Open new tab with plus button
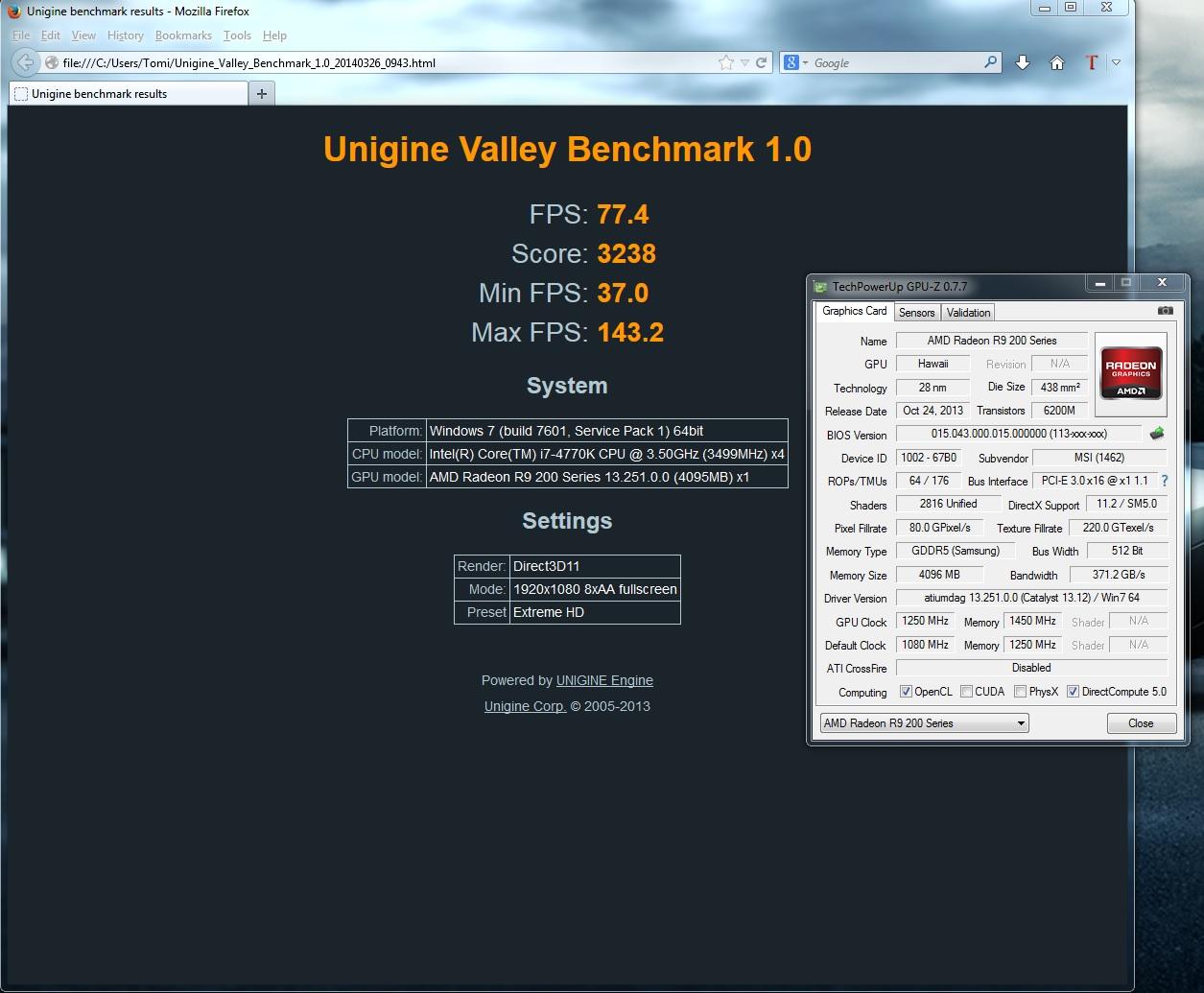Image resolution: width=1204 pixels, height=993 pixels. point(262,93)
